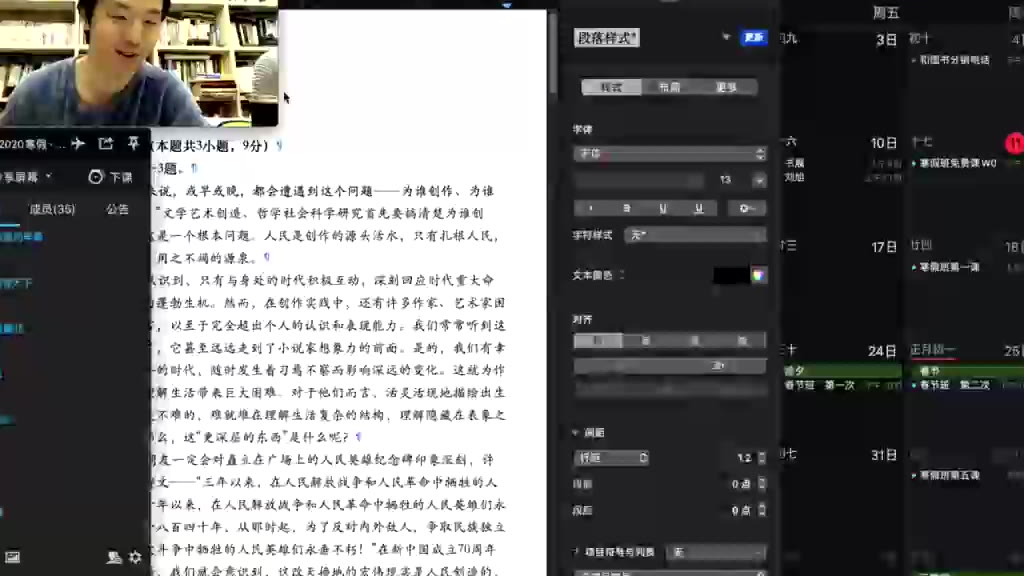Click the airplane icon in the chat panel header
Image resolution: width=1024 pixels, height=576 pixels.
tap(78, 144)
